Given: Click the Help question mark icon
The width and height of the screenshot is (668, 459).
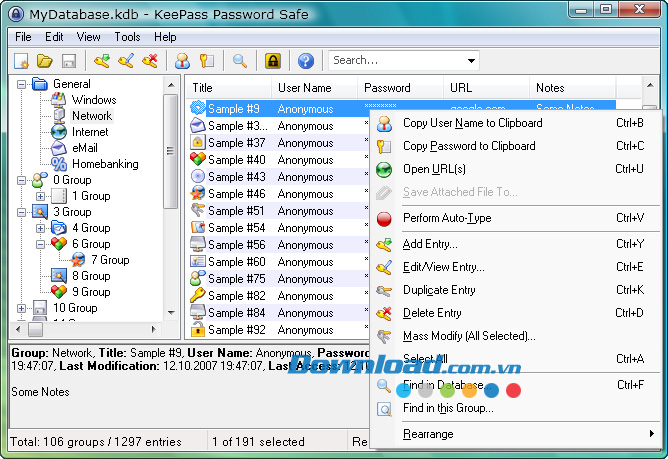Looking at the screenshot, I should tap(305, 61).
